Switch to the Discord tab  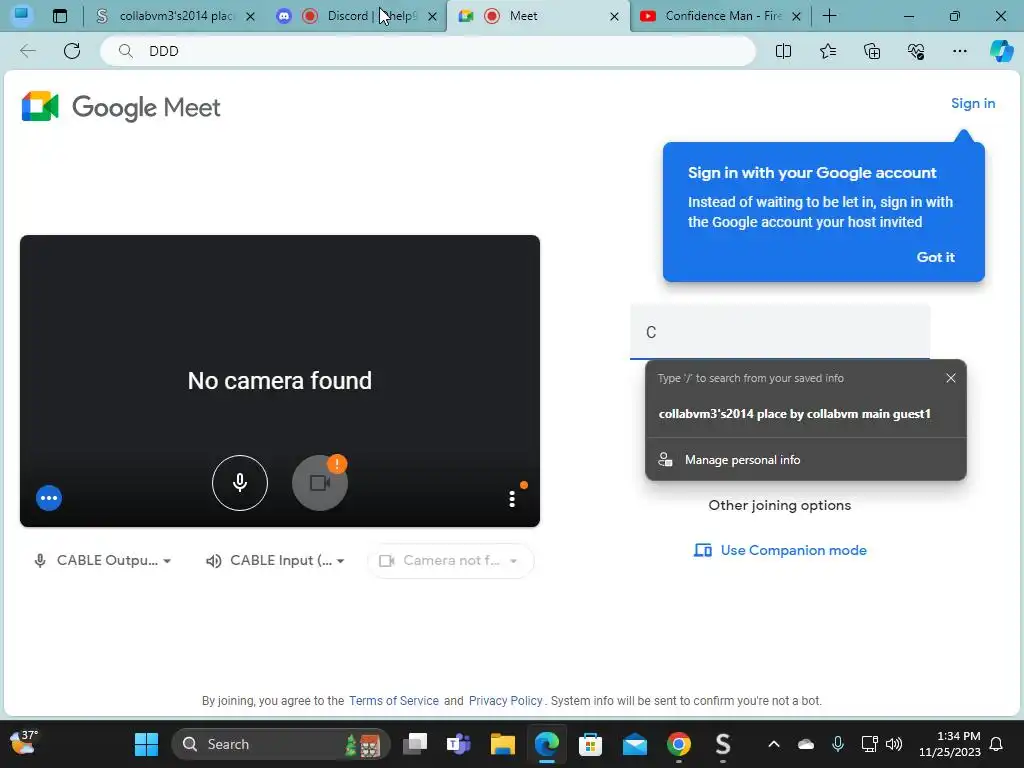tap(357, 16)
